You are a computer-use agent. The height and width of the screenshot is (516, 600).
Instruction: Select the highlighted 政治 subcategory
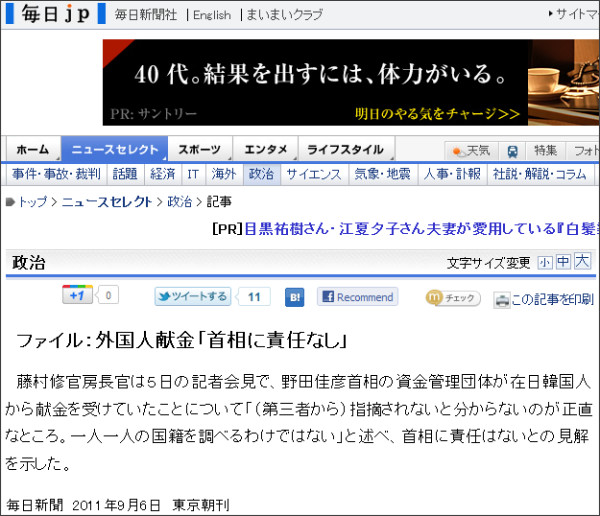point(262,174)
